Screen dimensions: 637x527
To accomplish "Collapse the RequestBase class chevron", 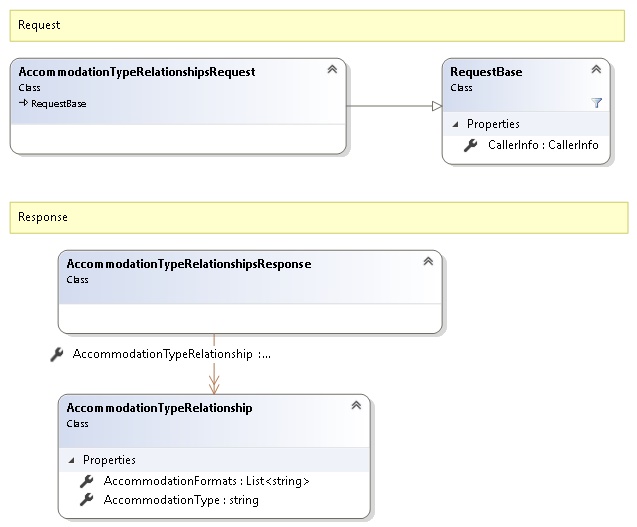I will point(596,69).
